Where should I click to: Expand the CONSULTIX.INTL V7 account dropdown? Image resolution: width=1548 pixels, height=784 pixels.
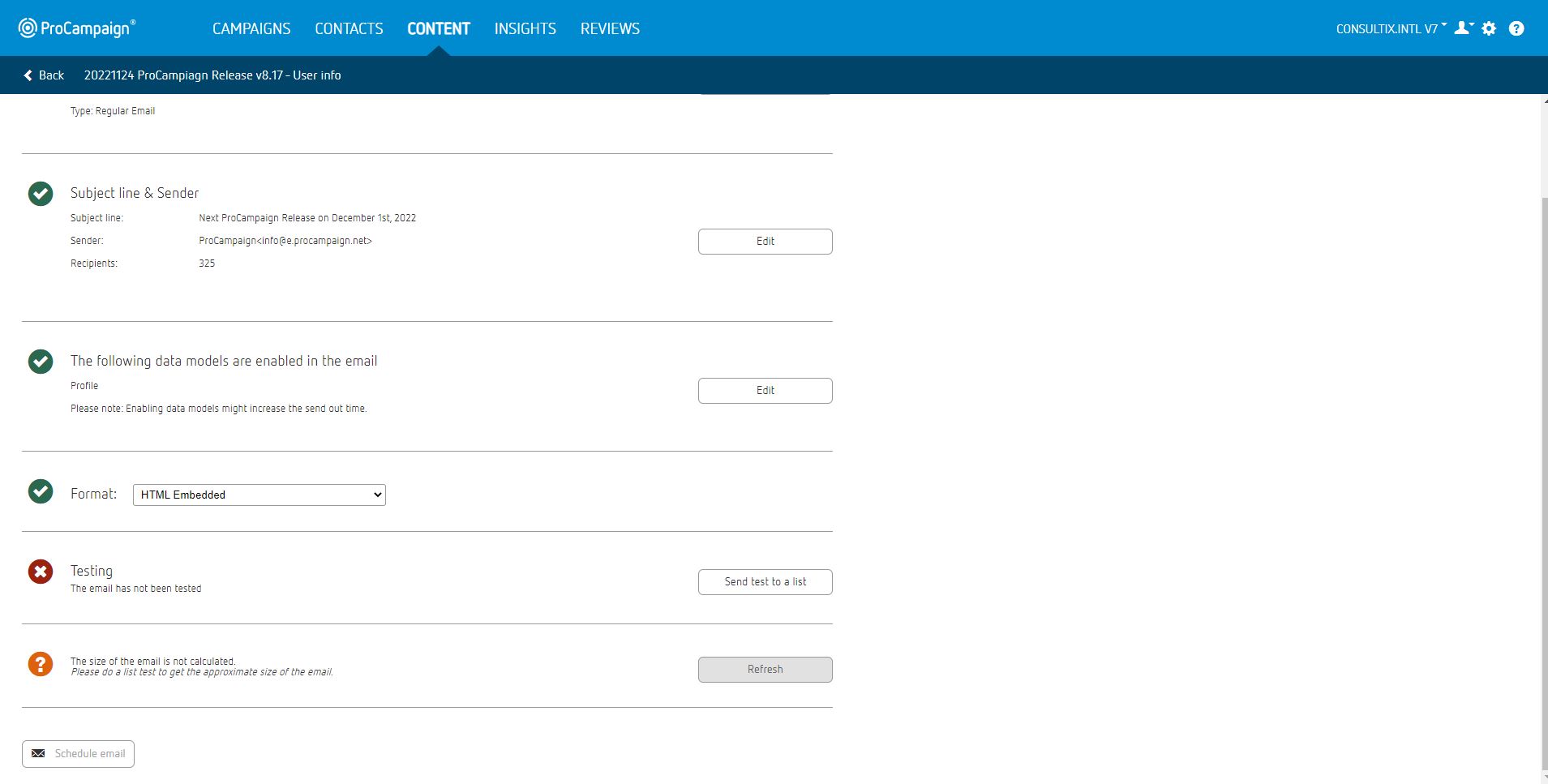pyautogui.click(x=1391, y=28)
